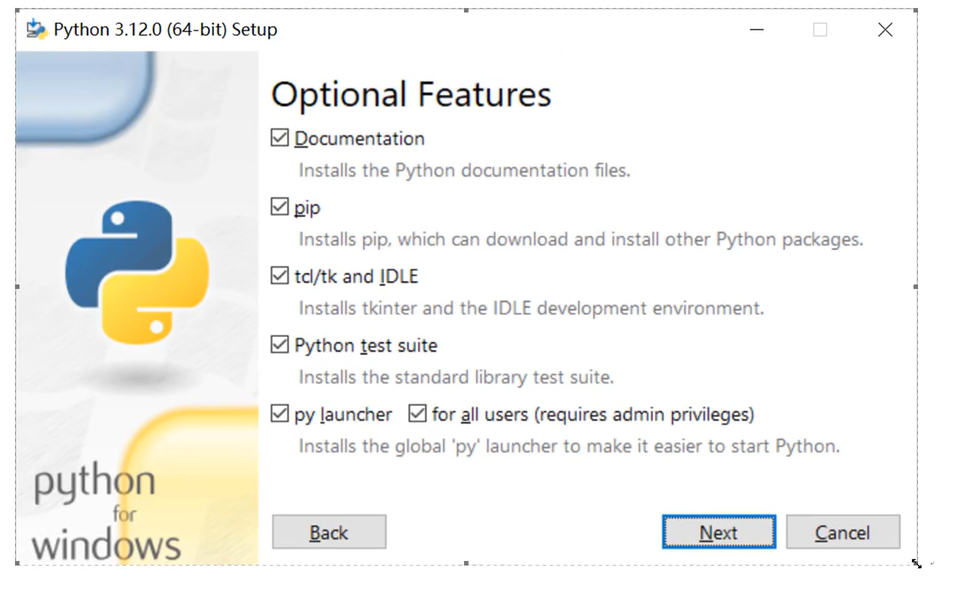Click the Python installer icon in title bar
963x592 pixels.
37,29
